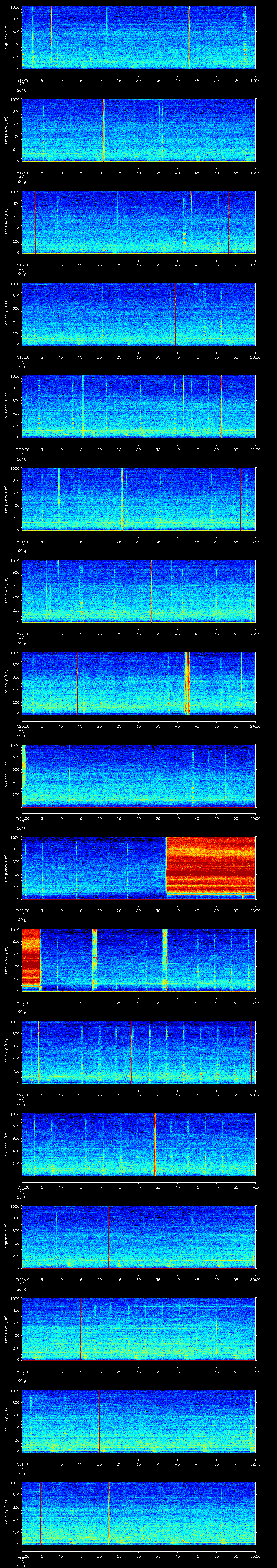Select the 7:28:00 start time label
The width and height of the screenshot is (277, 1568).
pos(22,1187)
